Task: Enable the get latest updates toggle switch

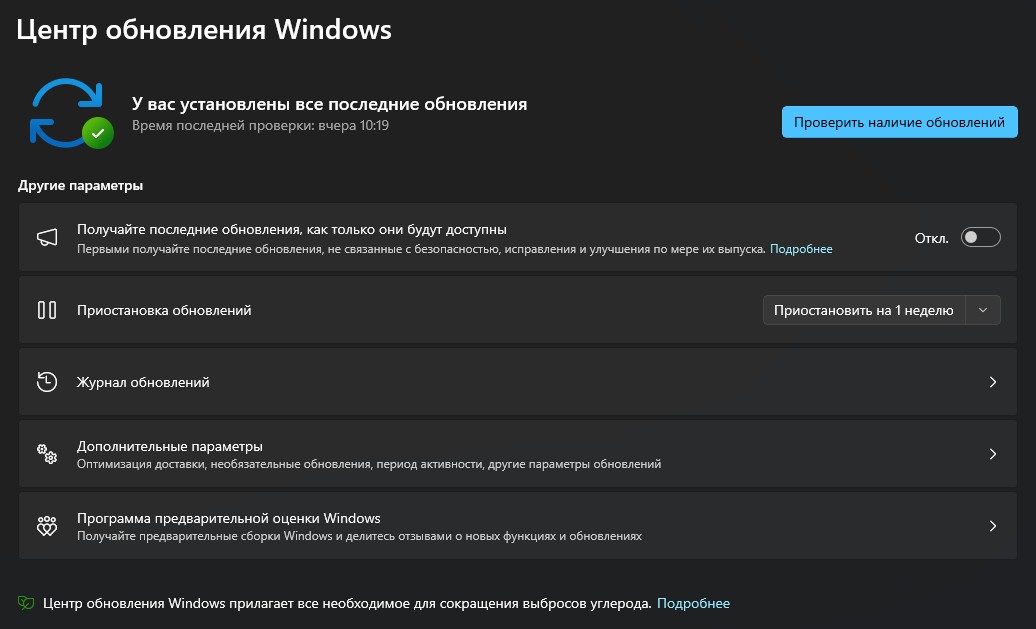Action: [x=980, y=238]
